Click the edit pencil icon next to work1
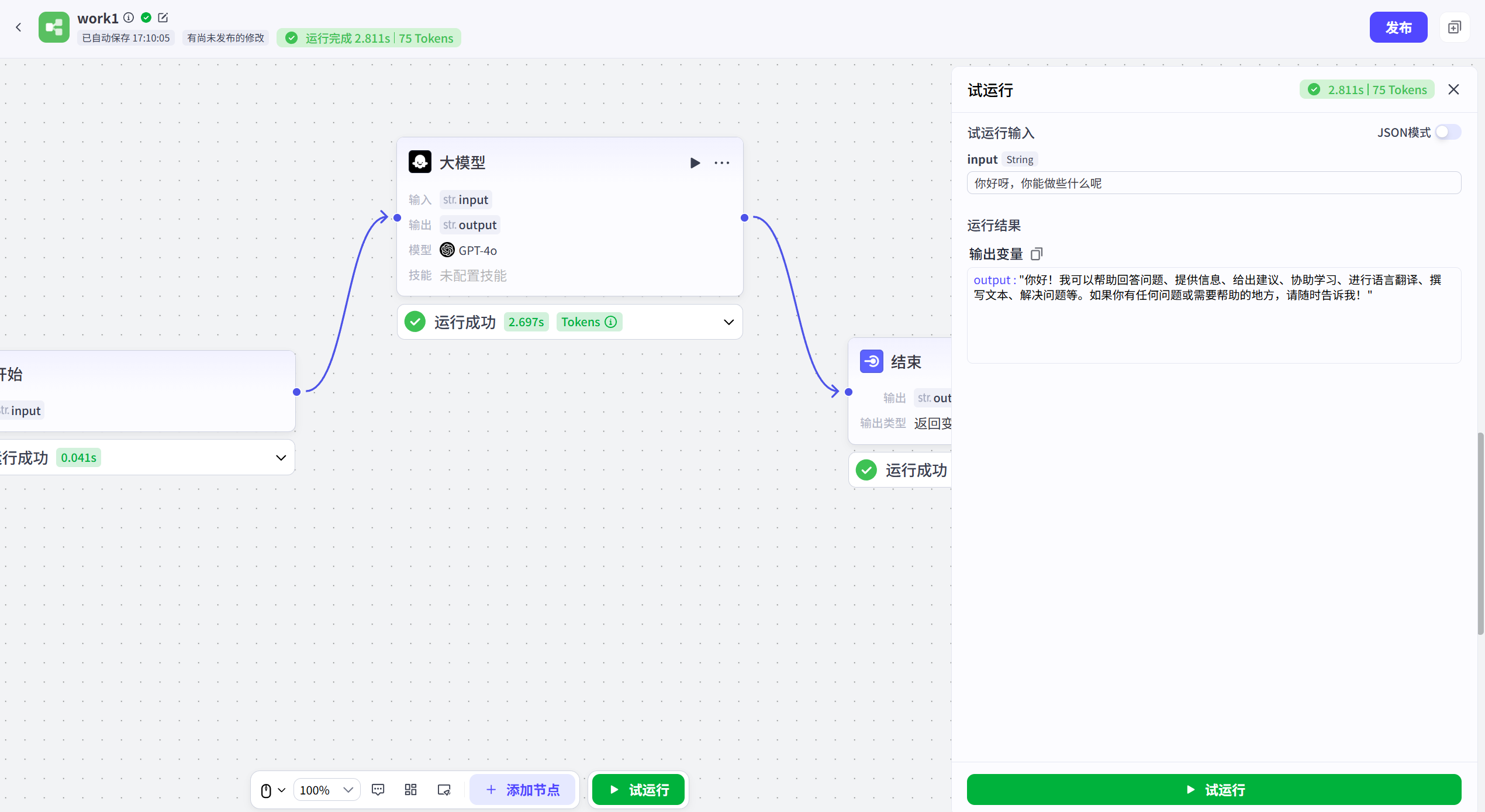 [x=163, y=18]
